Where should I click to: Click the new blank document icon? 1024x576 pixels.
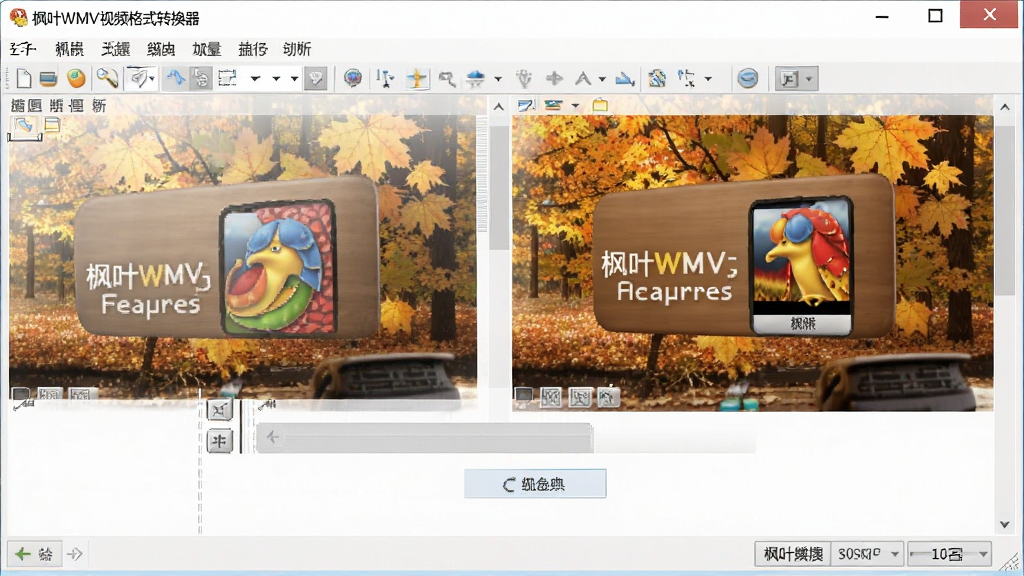(x=24, y=78)
